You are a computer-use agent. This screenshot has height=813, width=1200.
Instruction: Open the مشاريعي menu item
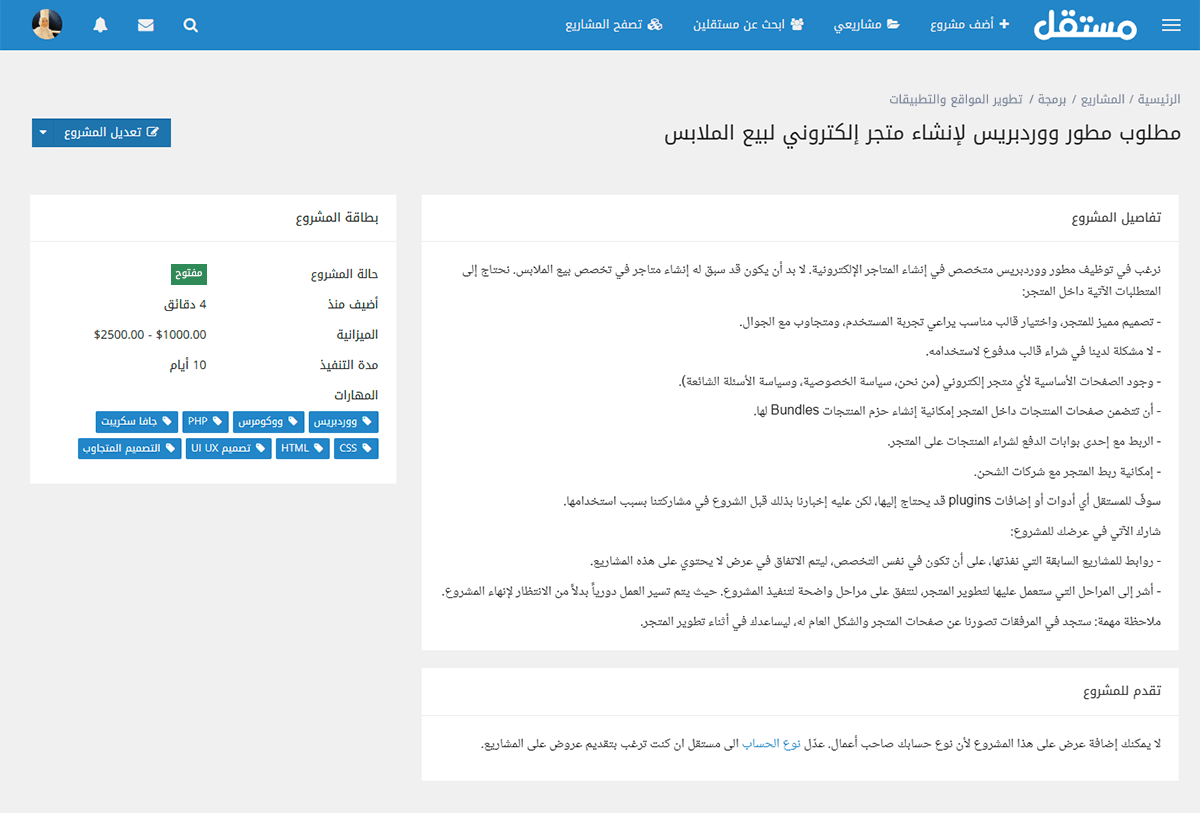[866, 25]
